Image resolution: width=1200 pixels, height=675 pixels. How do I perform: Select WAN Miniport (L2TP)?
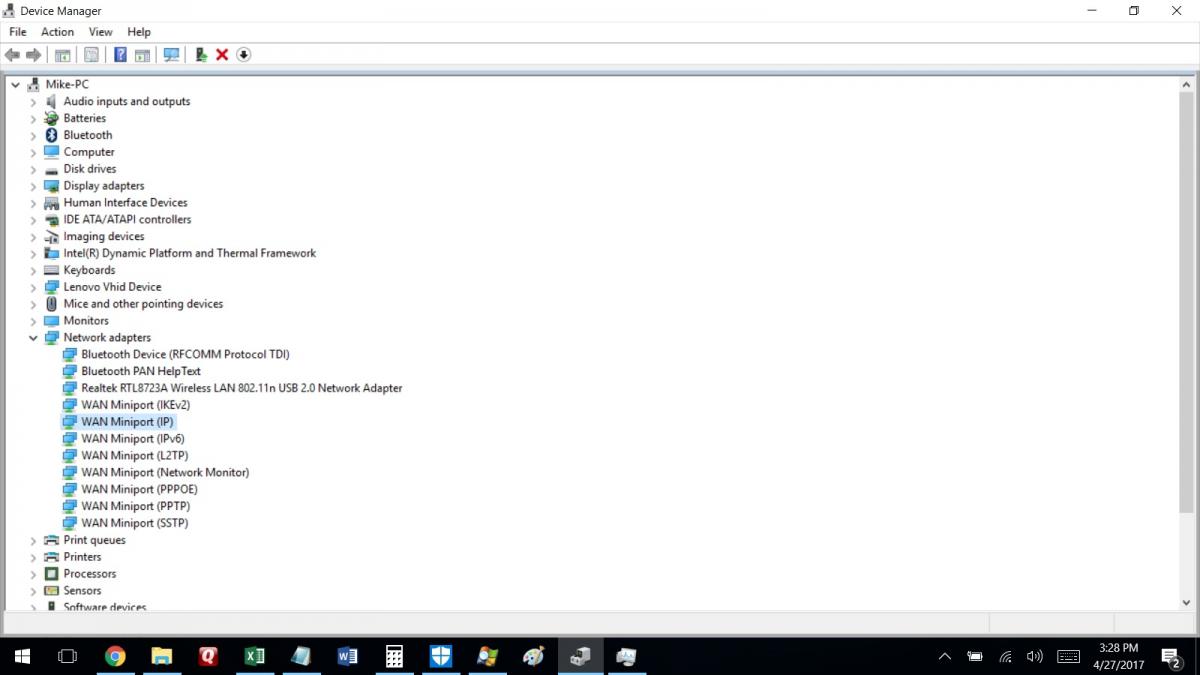pos(134,456)
